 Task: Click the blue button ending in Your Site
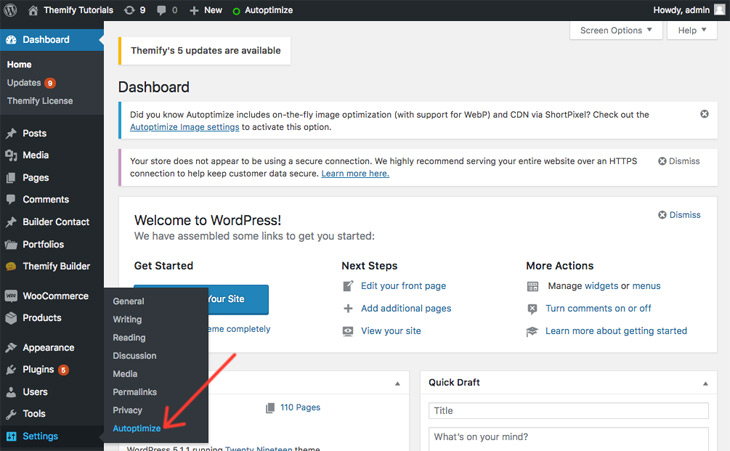(x=201, y=299)
